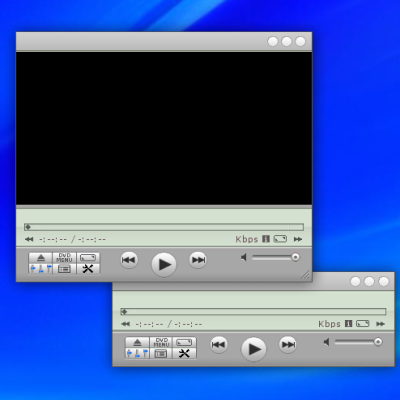Click the black video area
400x400 pixels.
(164, 128)
